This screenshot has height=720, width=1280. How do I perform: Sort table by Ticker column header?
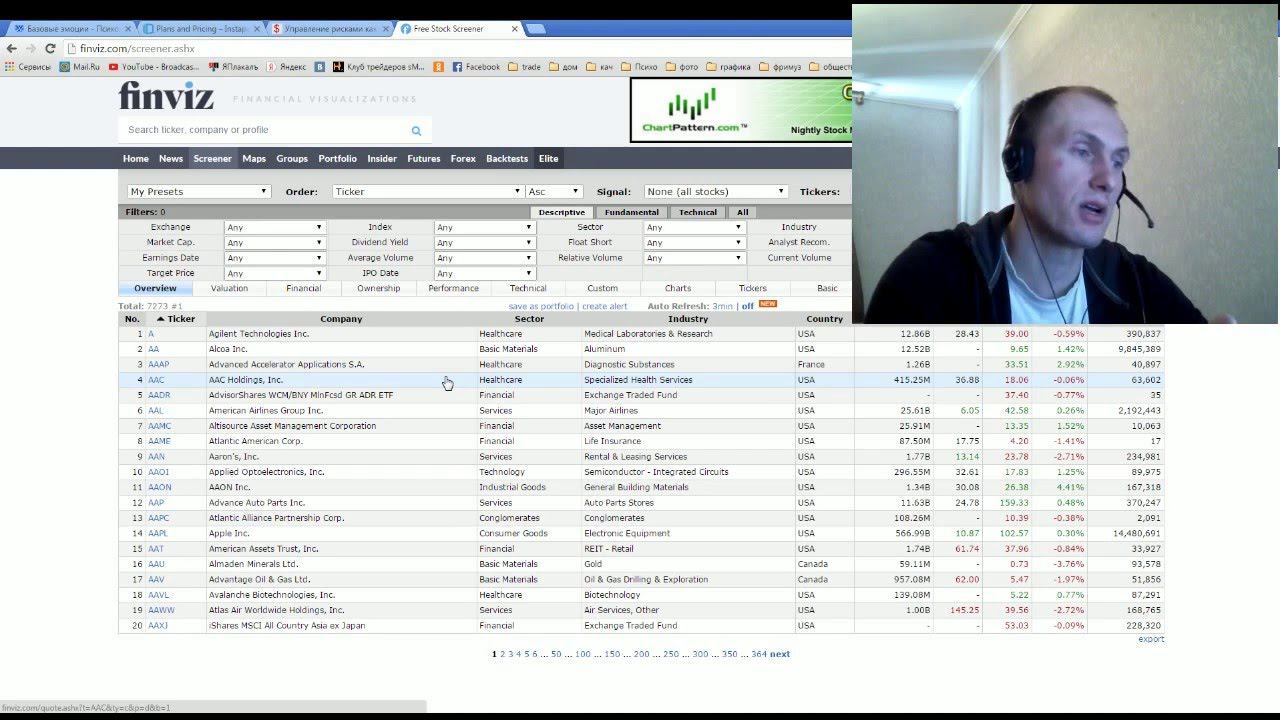tap(176, 319)
